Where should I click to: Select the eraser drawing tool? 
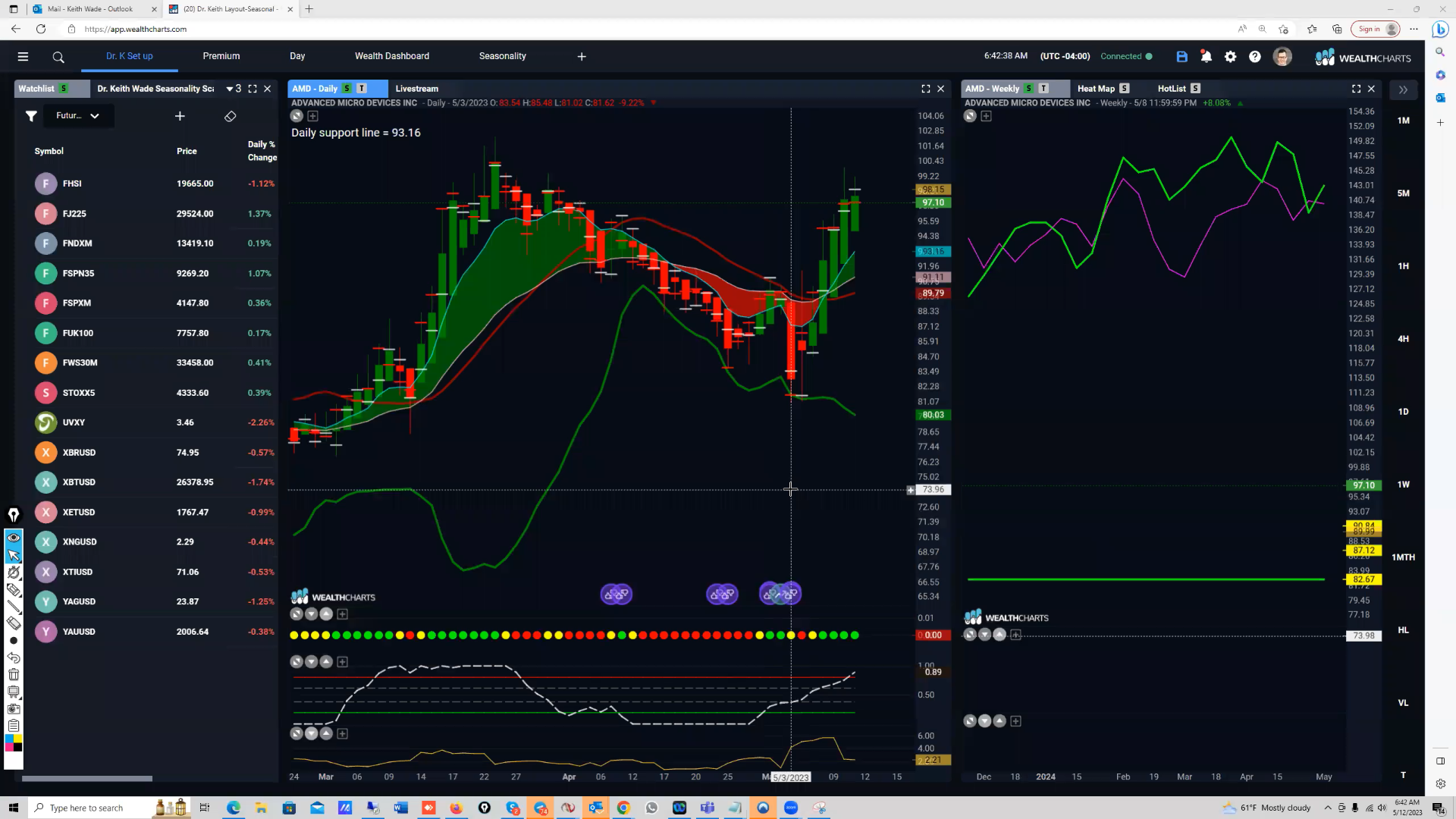click(x=14, y=623)
